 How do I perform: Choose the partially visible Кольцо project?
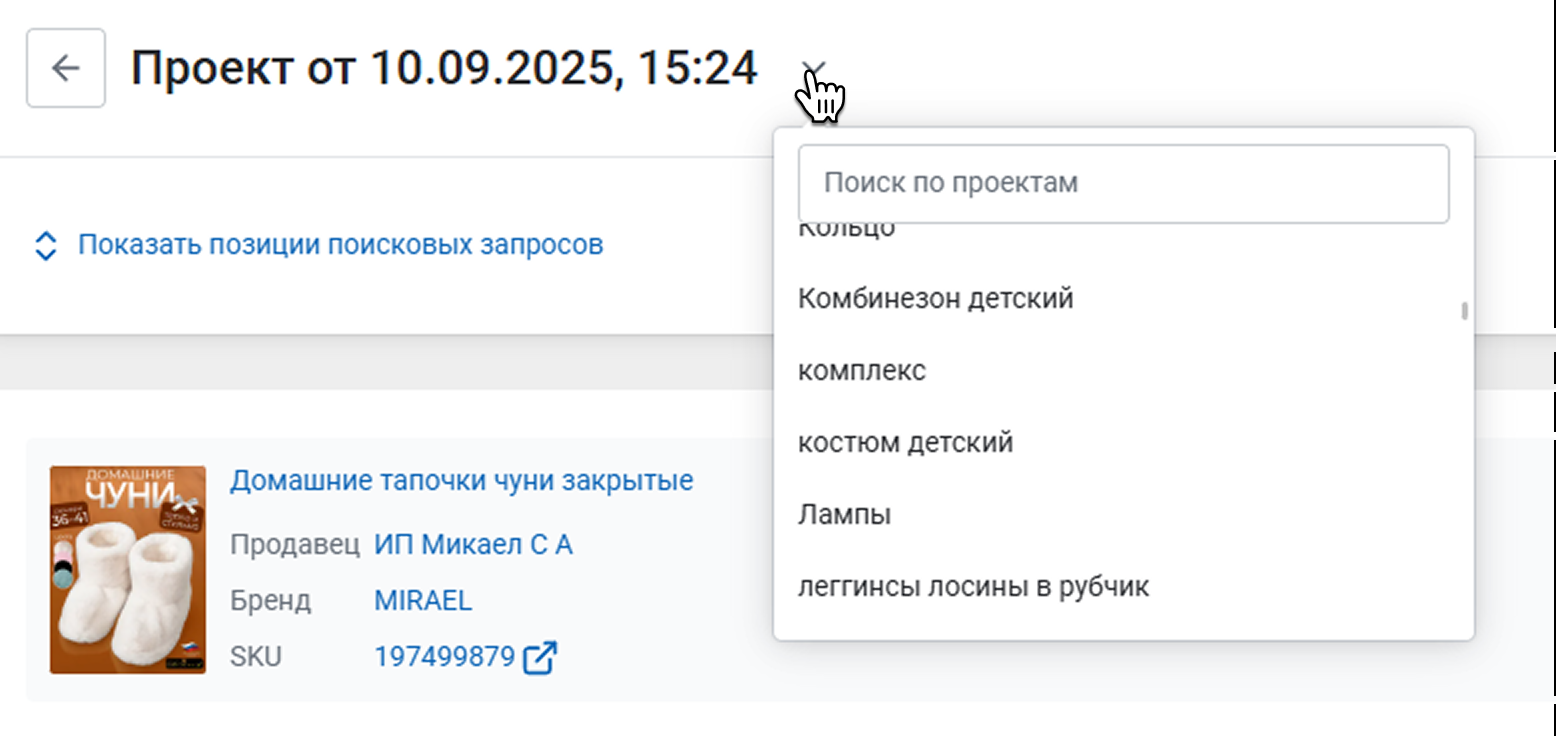coord(846,231)
